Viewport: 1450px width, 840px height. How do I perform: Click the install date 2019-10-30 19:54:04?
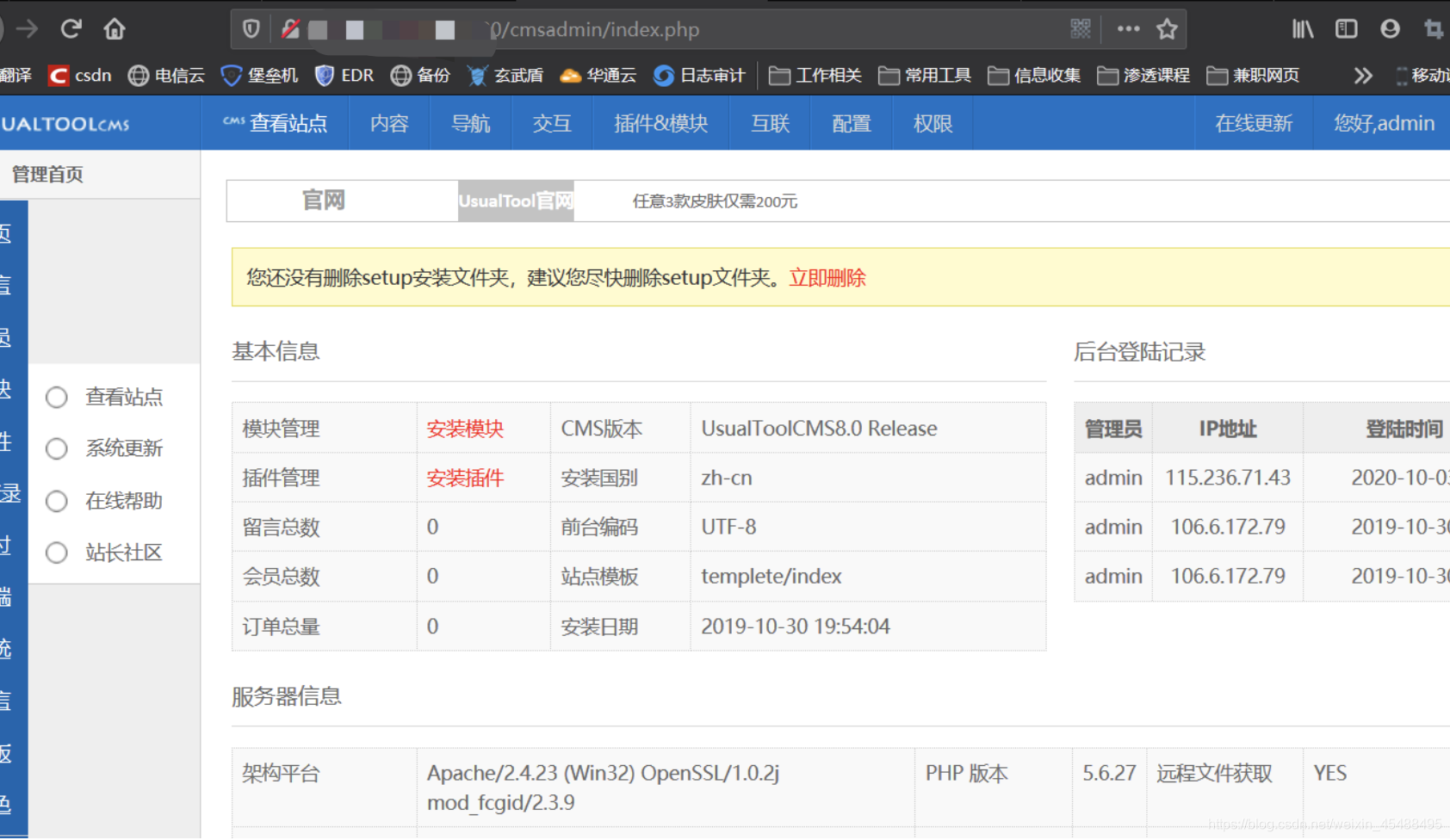click(796, 627)
